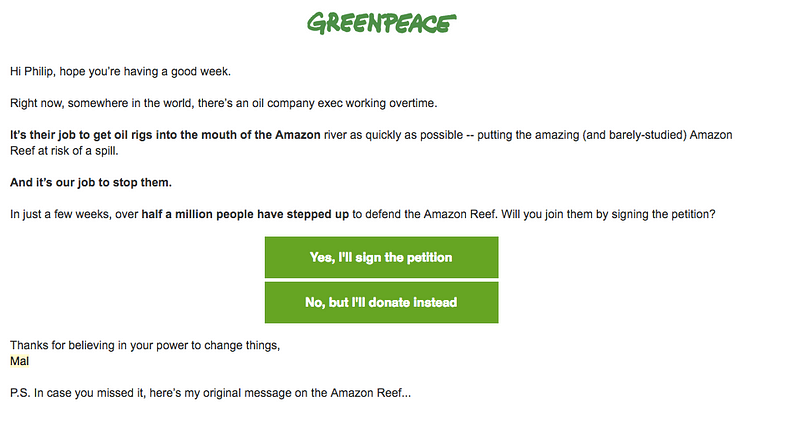Screen dimensions: 800x438
Task: Click "Amazon Reef..." at the end of the P.S.
Action: click(x=370, y=393)
